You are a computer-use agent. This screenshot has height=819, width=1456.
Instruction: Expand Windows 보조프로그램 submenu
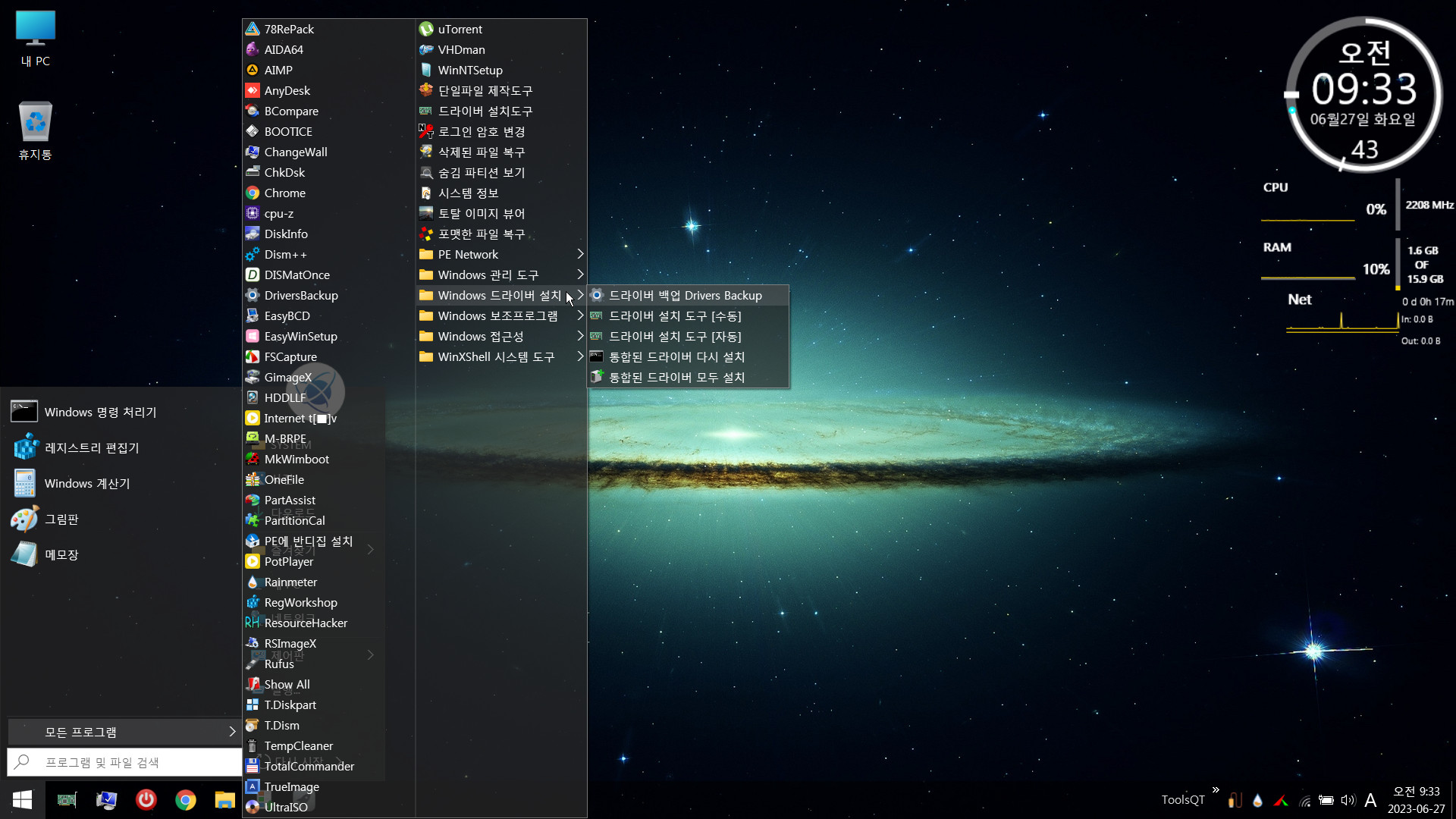501,315
